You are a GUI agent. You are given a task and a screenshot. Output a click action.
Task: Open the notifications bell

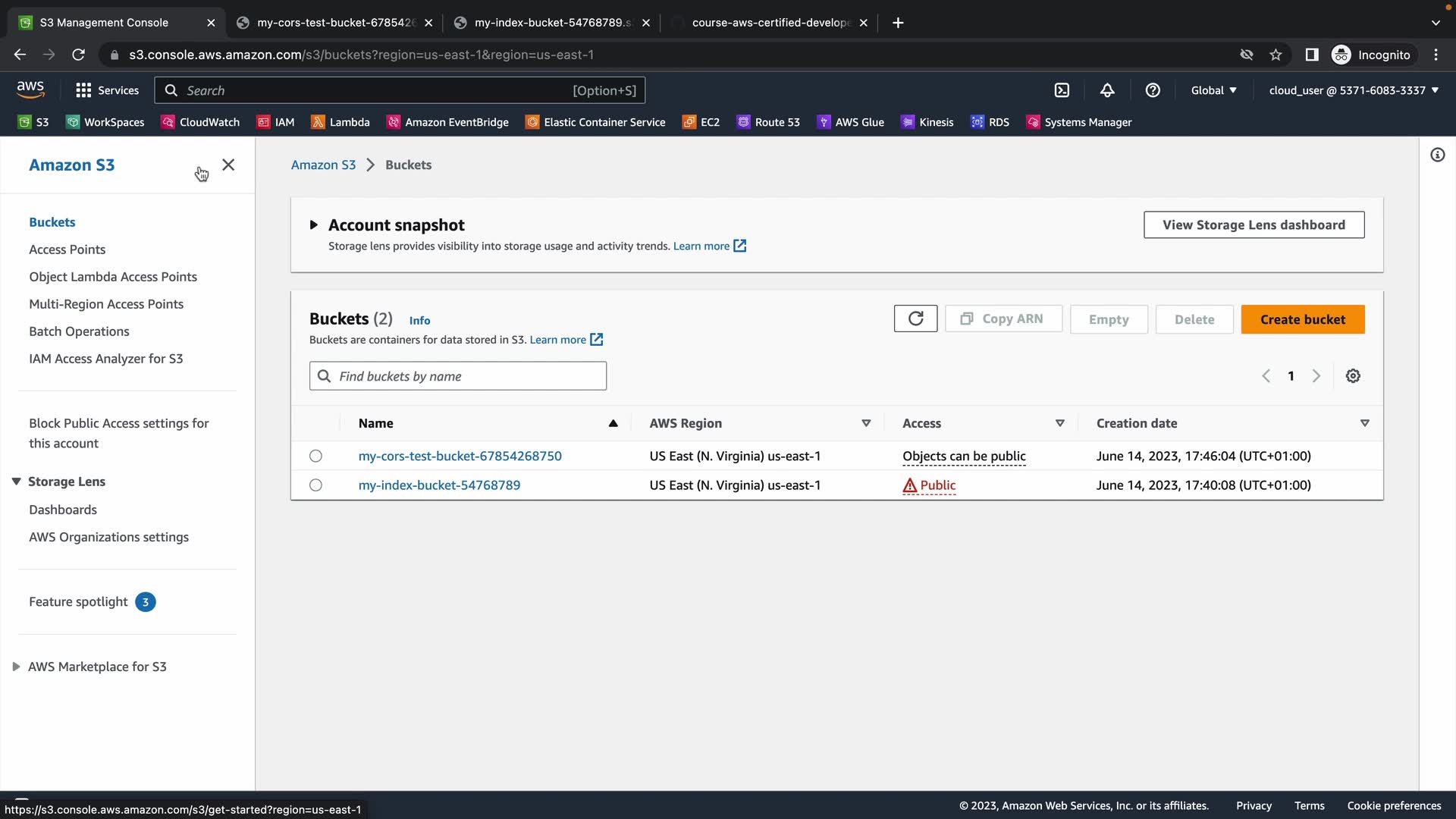pos(1107,90)
